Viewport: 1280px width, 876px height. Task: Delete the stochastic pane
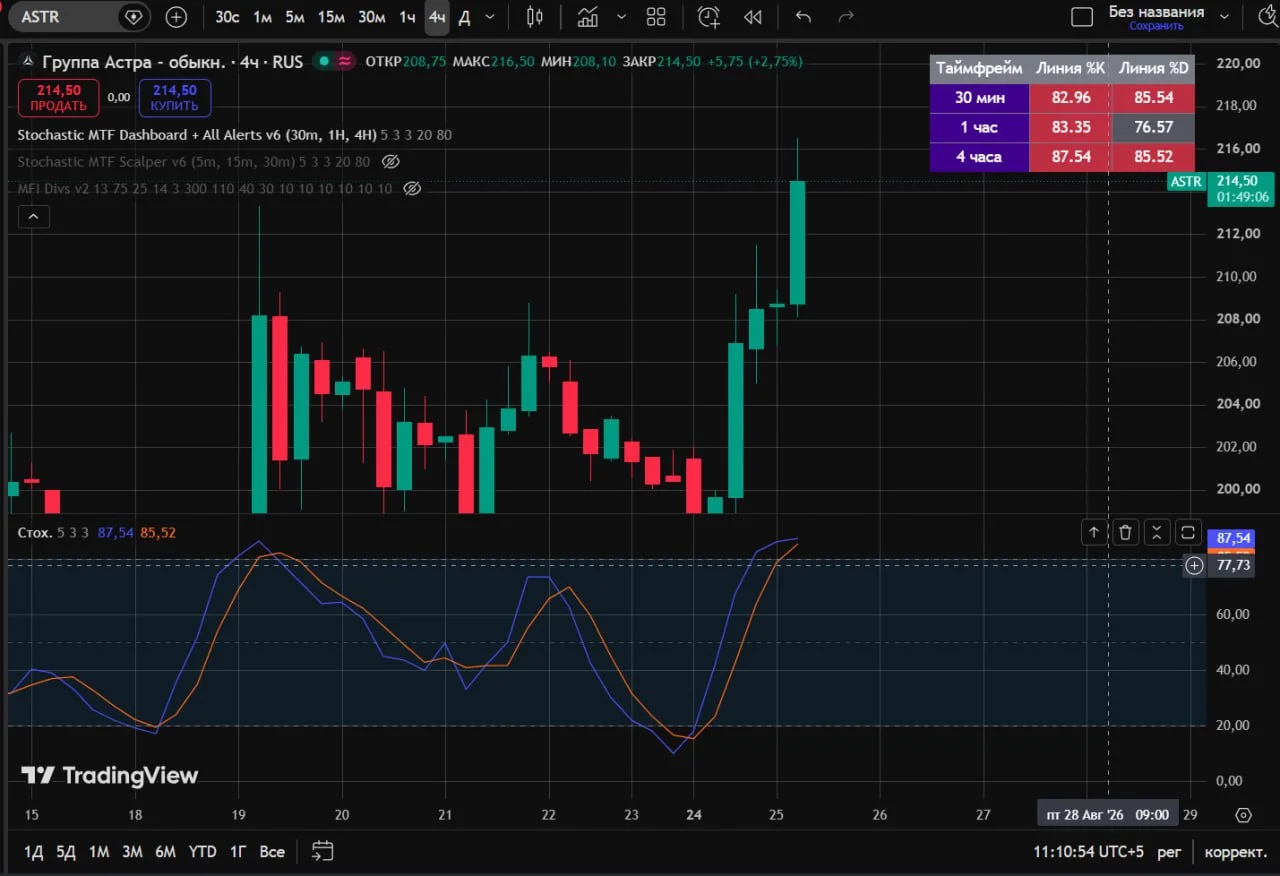tap(1125, 532)
